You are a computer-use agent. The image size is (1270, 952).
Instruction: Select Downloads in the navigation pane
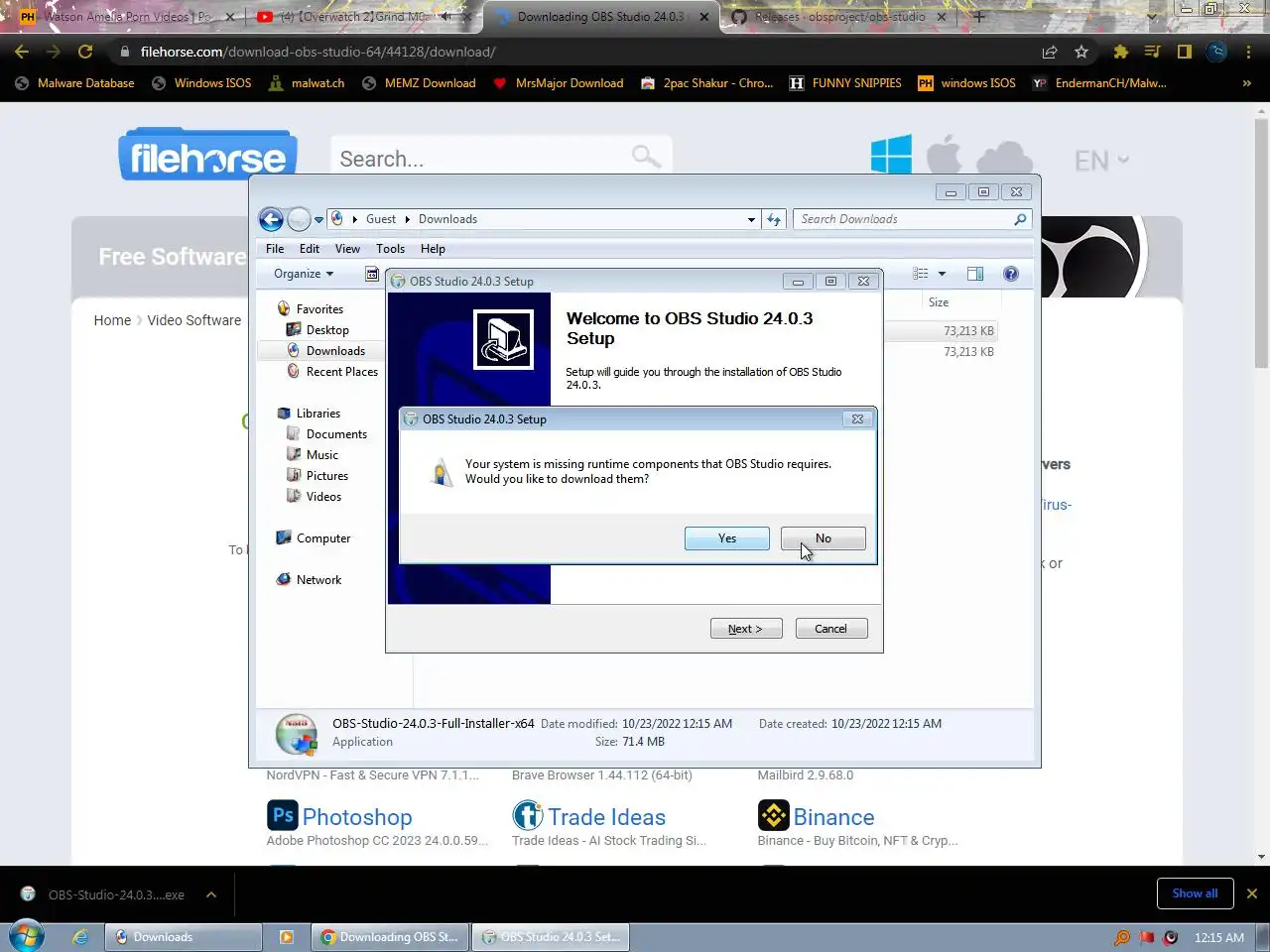tap(335, 351)
